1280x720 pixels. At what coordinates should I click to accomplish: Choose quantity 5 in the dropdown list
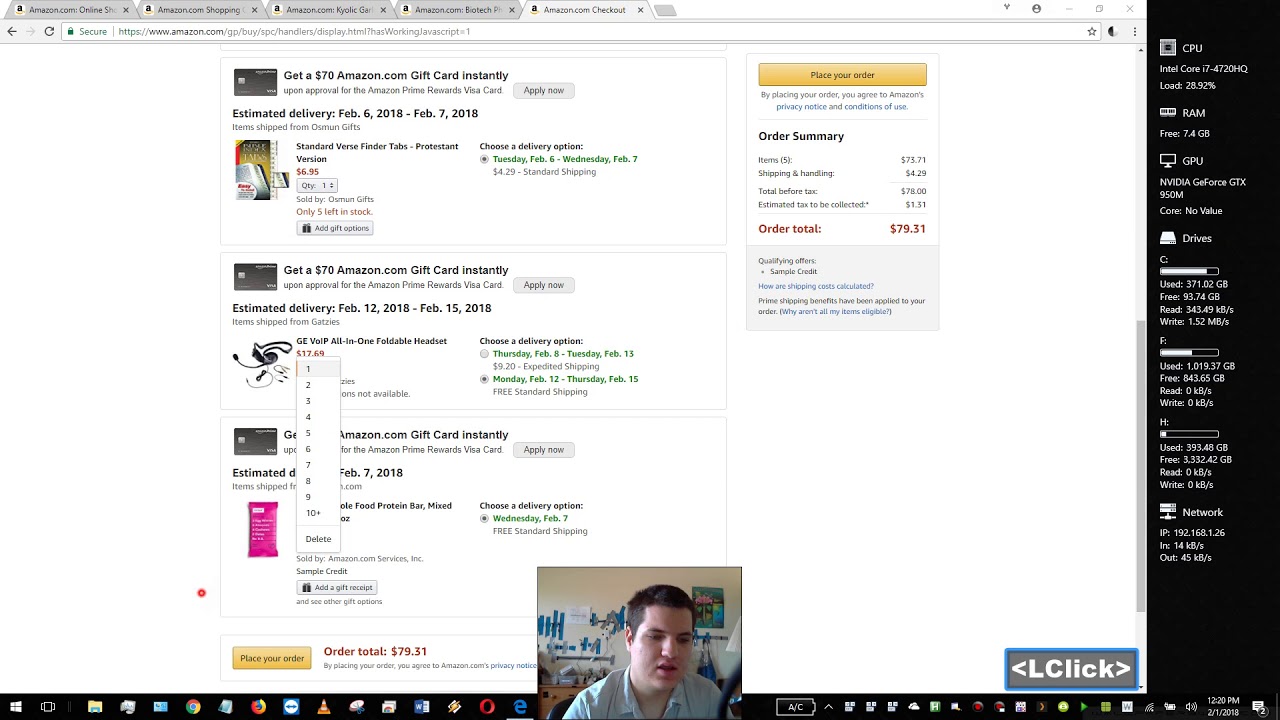(x=318, y=433)
